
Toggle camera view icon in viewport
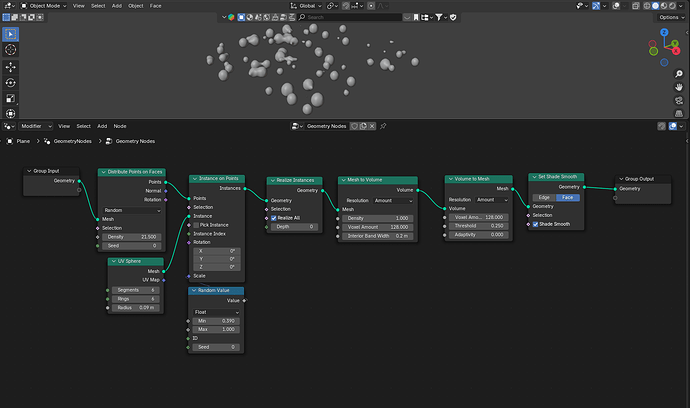click(x=679, y=100)
